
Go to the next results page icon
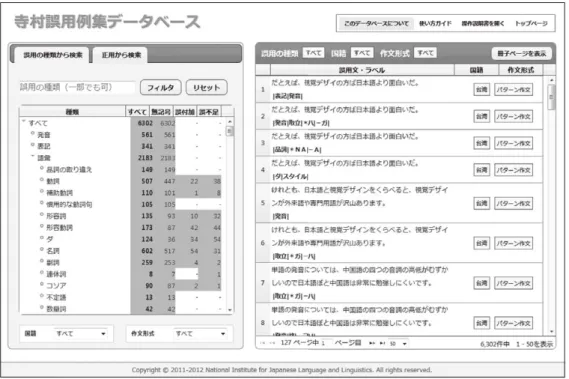coord(372,343)
